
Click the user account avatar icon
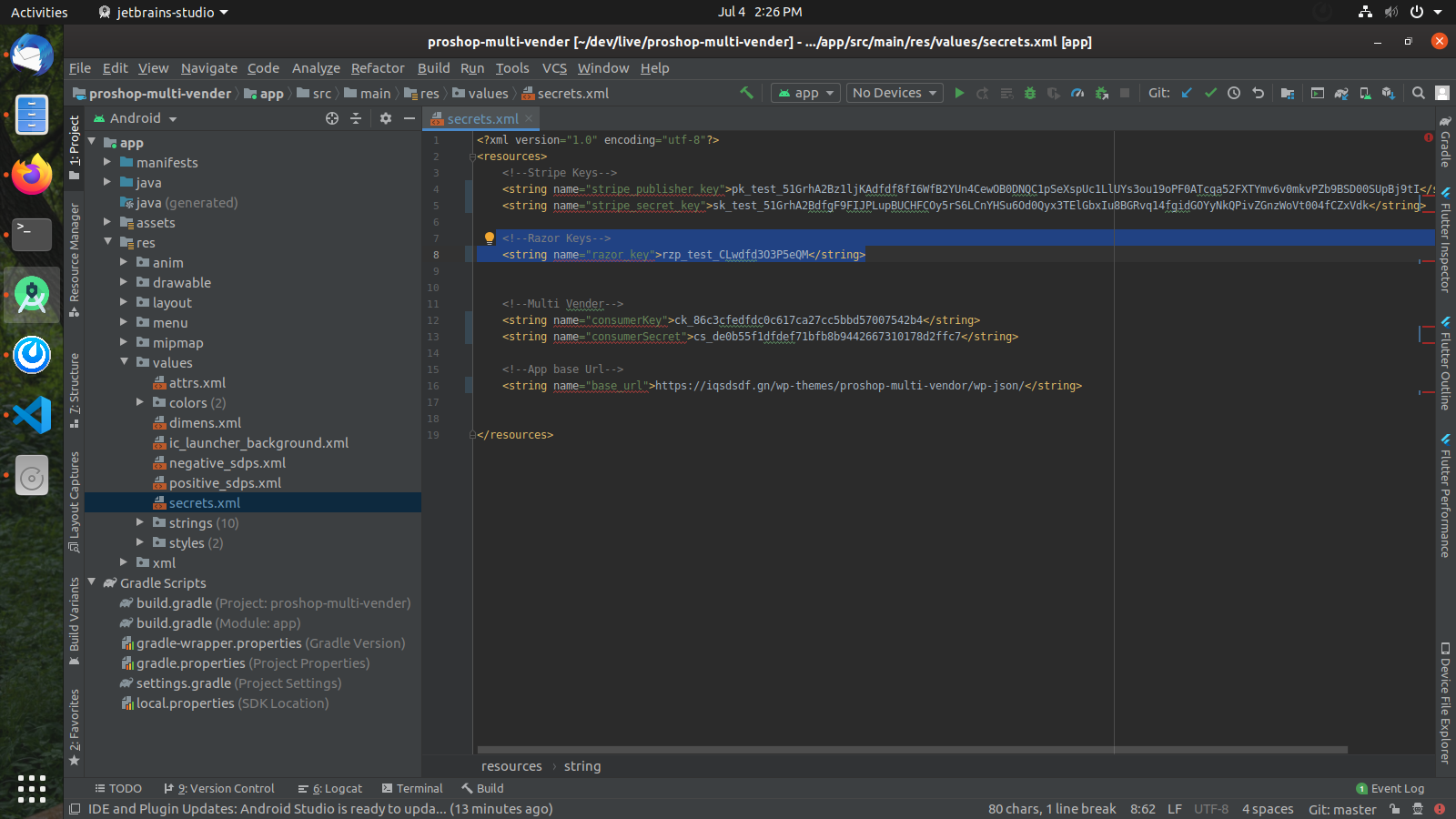click(1442, 93)
